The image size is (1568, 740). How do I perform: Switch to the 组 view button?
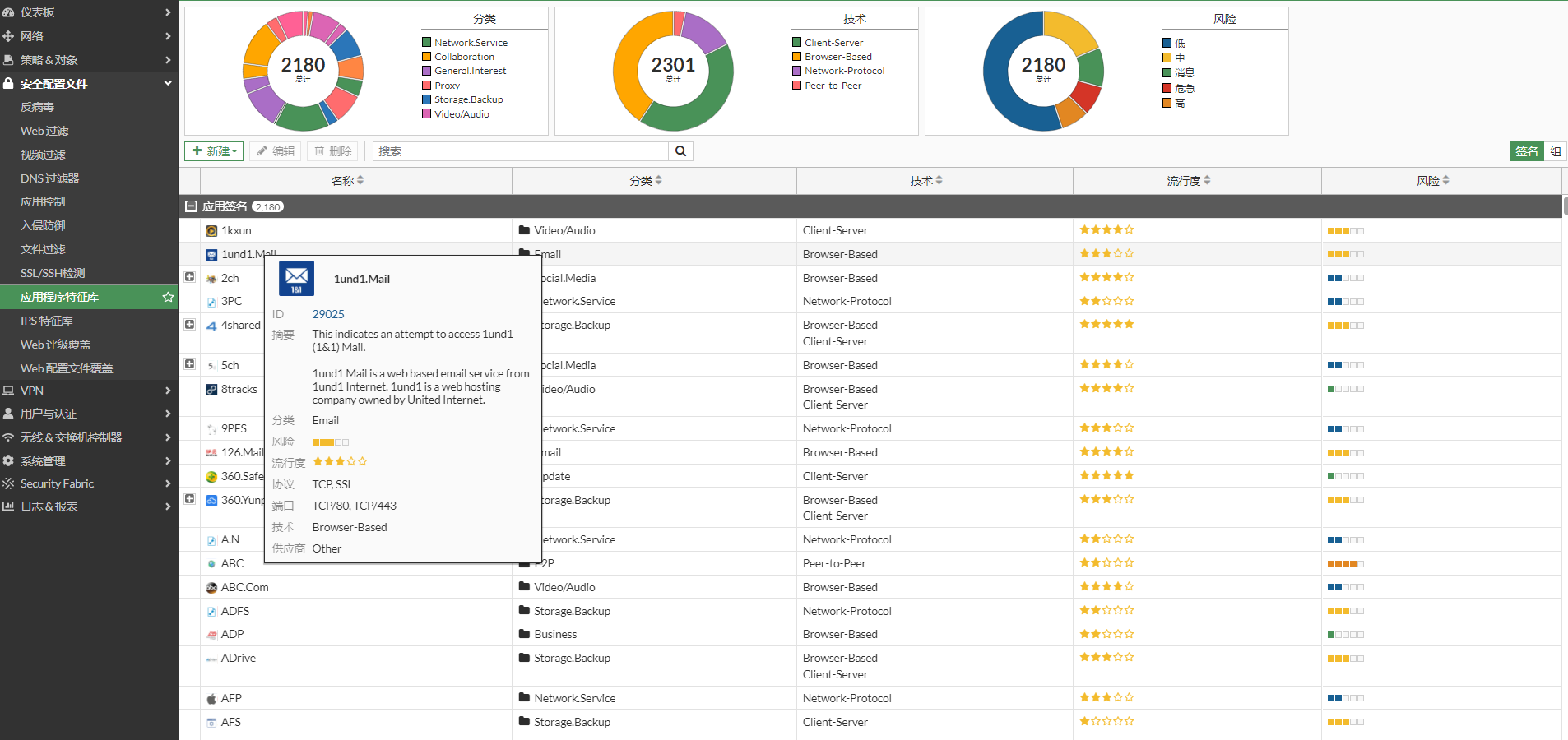click(1555, 151)
